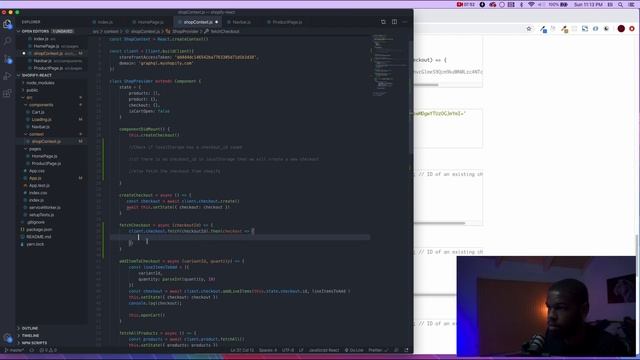This screenshot has width=640, height=360.
Task: Expand the public folder
Action: [32, 90]
